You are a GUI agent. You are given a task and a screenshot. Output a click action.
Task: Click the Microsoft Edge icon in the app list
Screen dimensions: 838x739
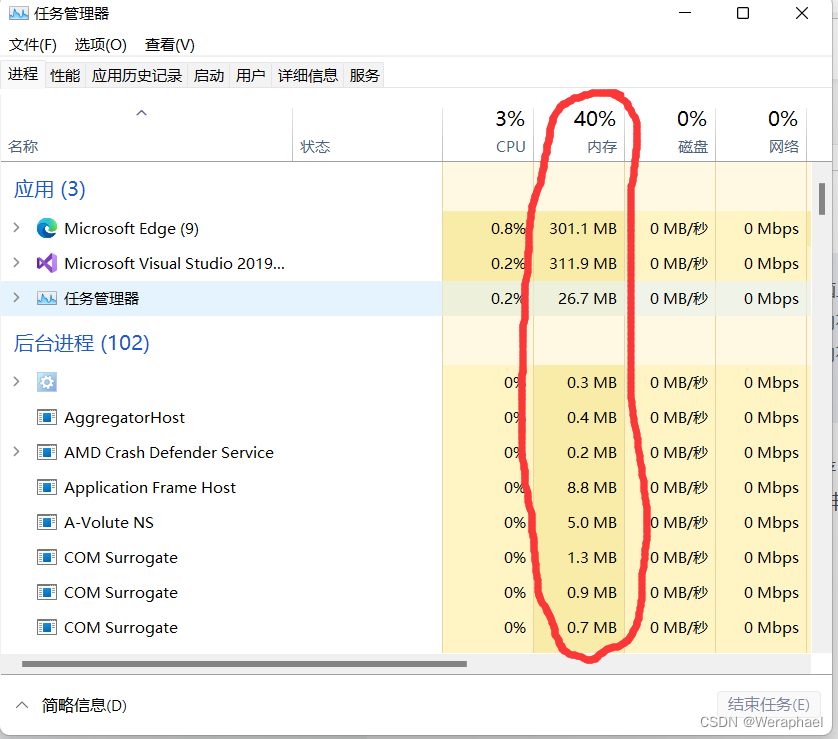point(47,229)
